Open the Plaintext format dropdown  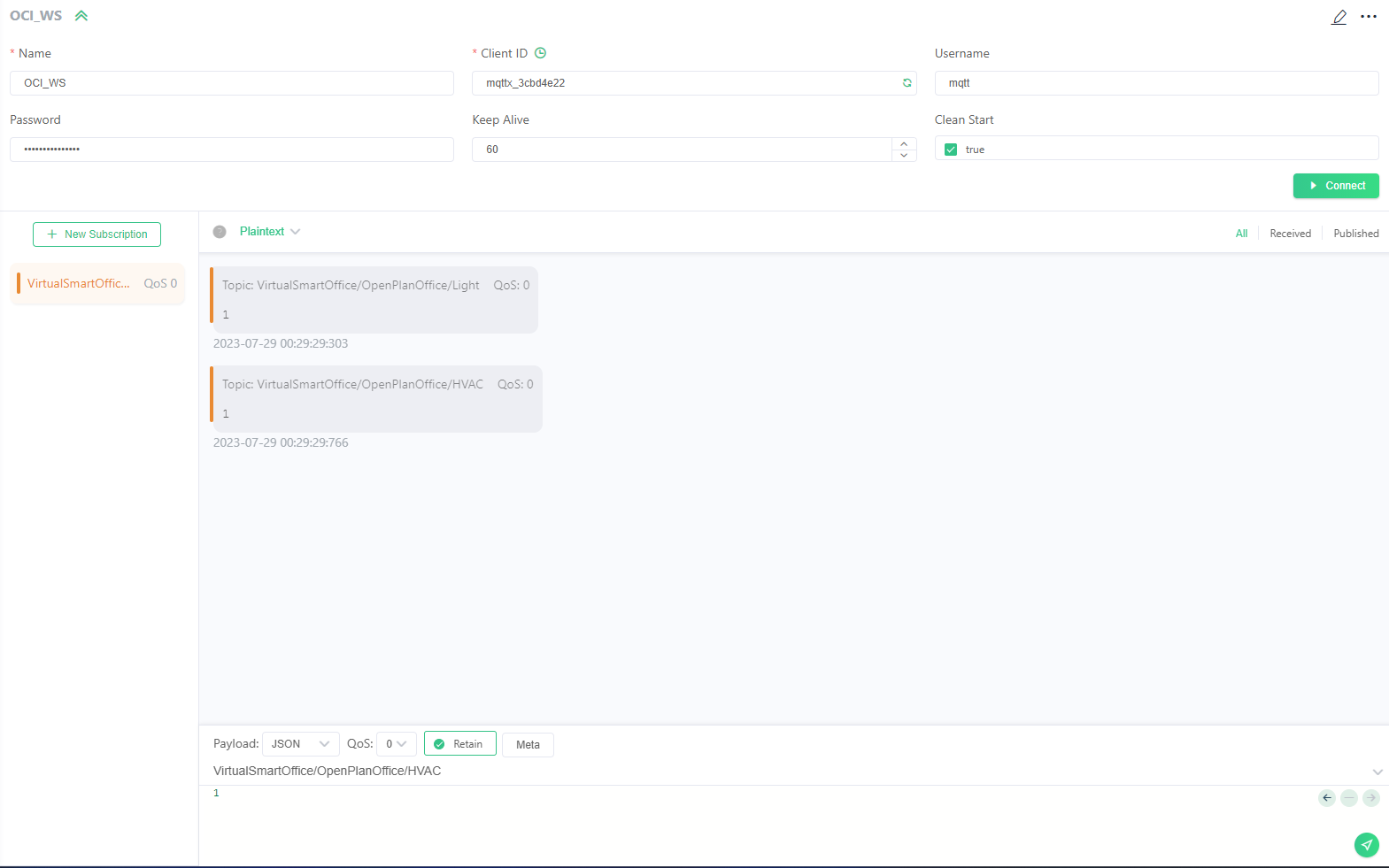point(270,232)
